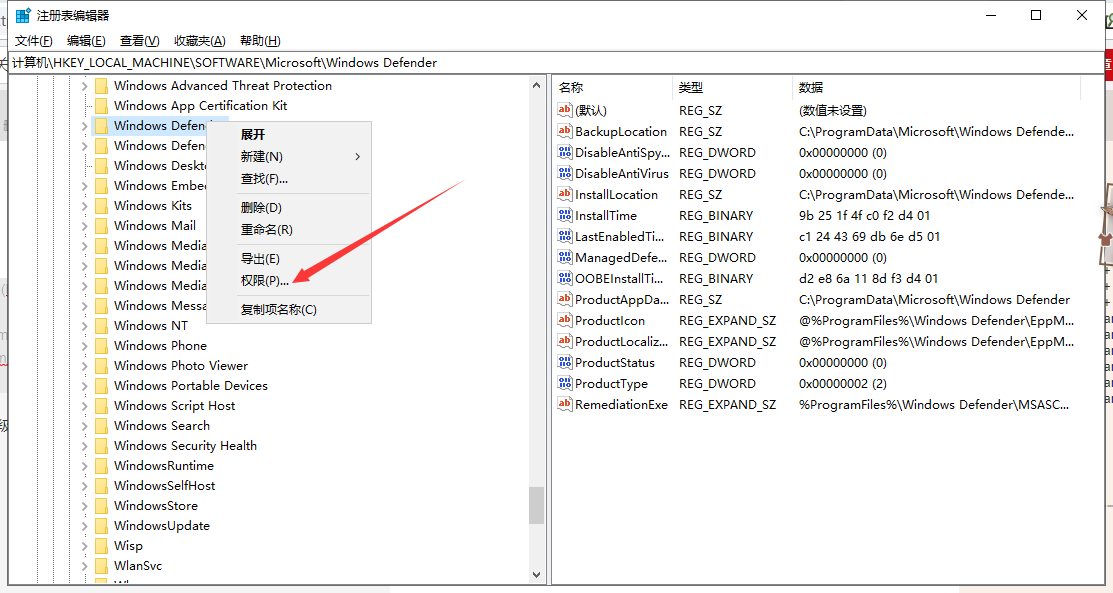Viewport: 1113px width, 593px height.
Task: Open the 新建(N) submenu arrow
Action: (357, 156)
